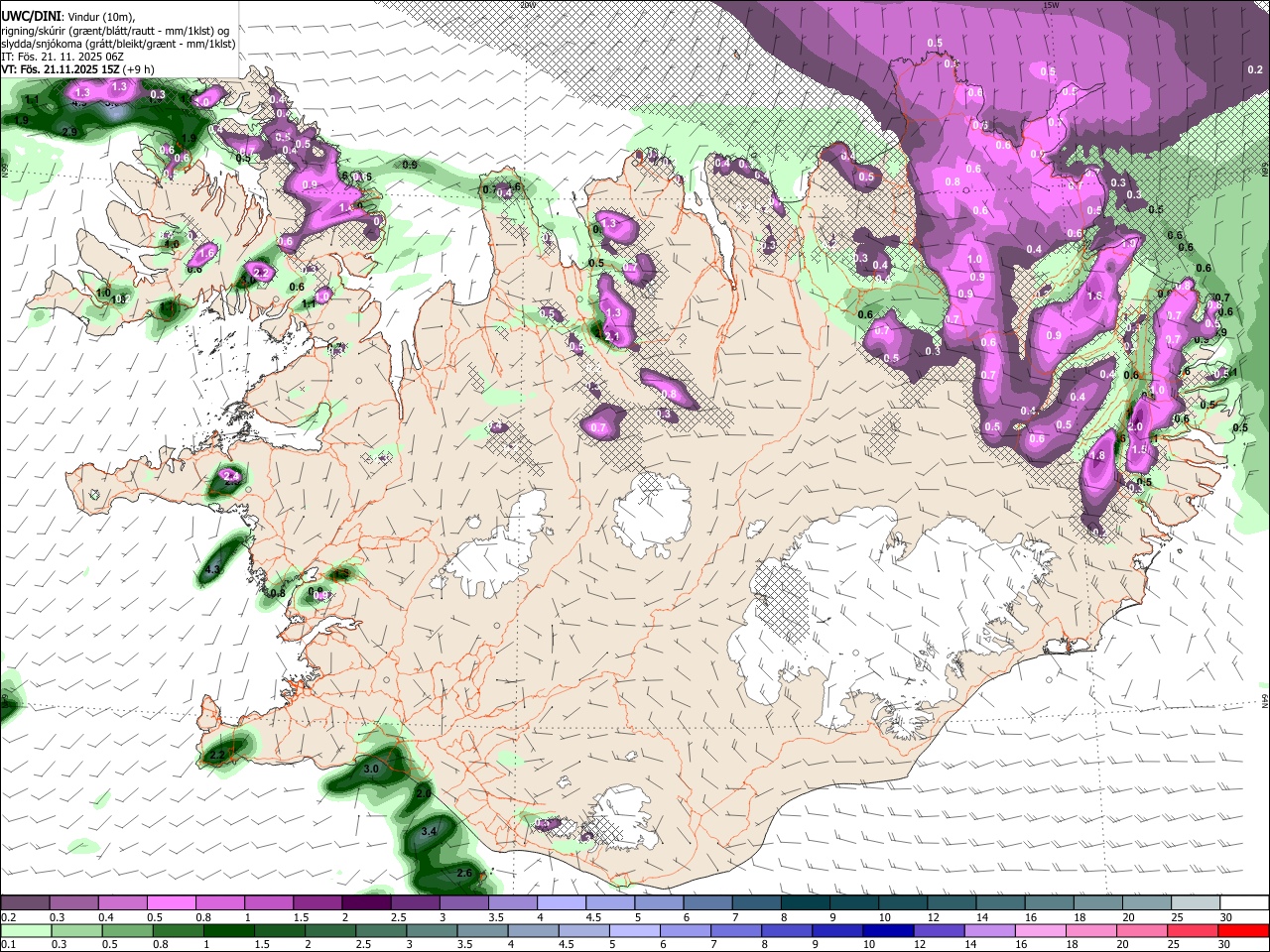
Task: Click the 2.6 rainfall value label
Action: (464, 873)
